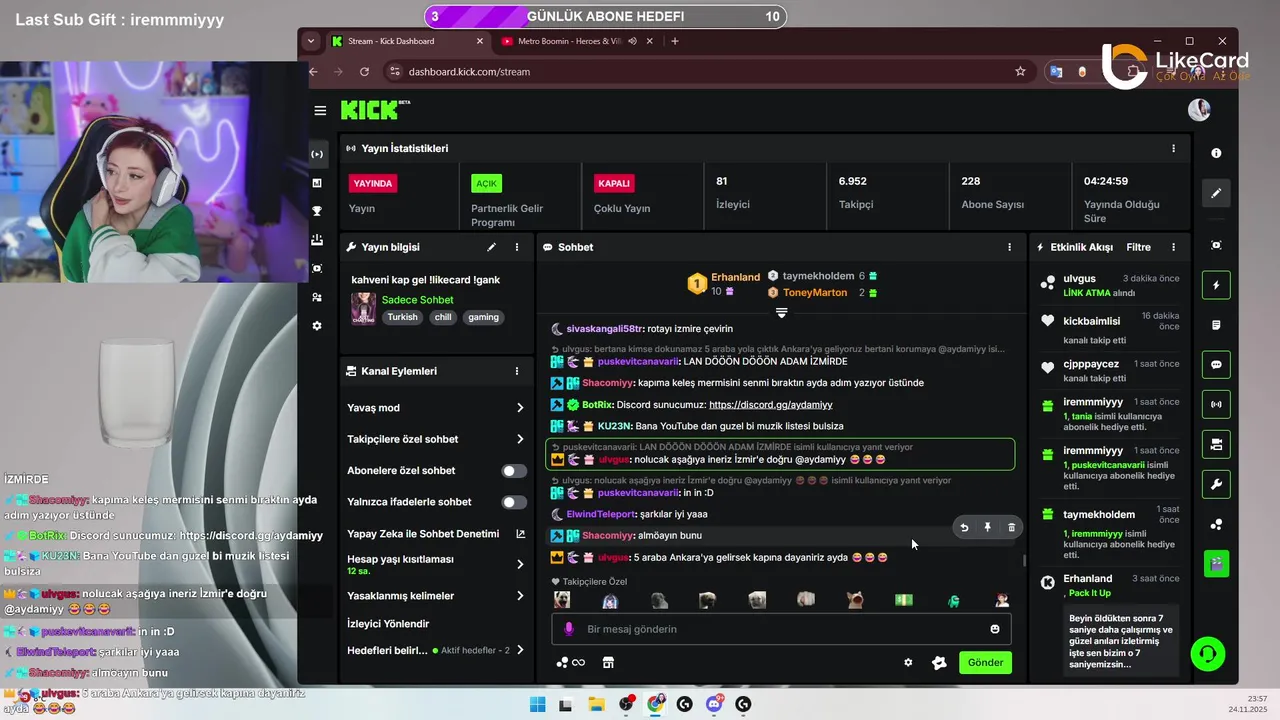The height and width of the screenshot is (720, 1280).
Task: Toggle the chat bubble widget icon
Action: click(x=1216, y=365)
